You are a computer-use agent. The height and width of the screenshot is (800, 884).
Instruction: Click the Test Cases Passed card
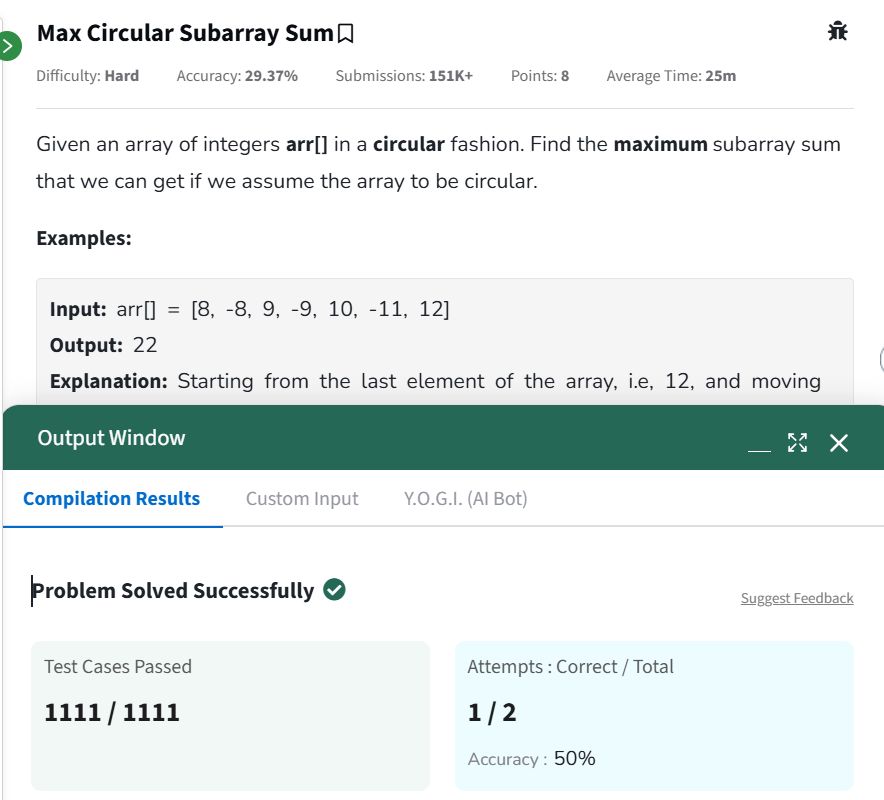click(x=230, y=715)
